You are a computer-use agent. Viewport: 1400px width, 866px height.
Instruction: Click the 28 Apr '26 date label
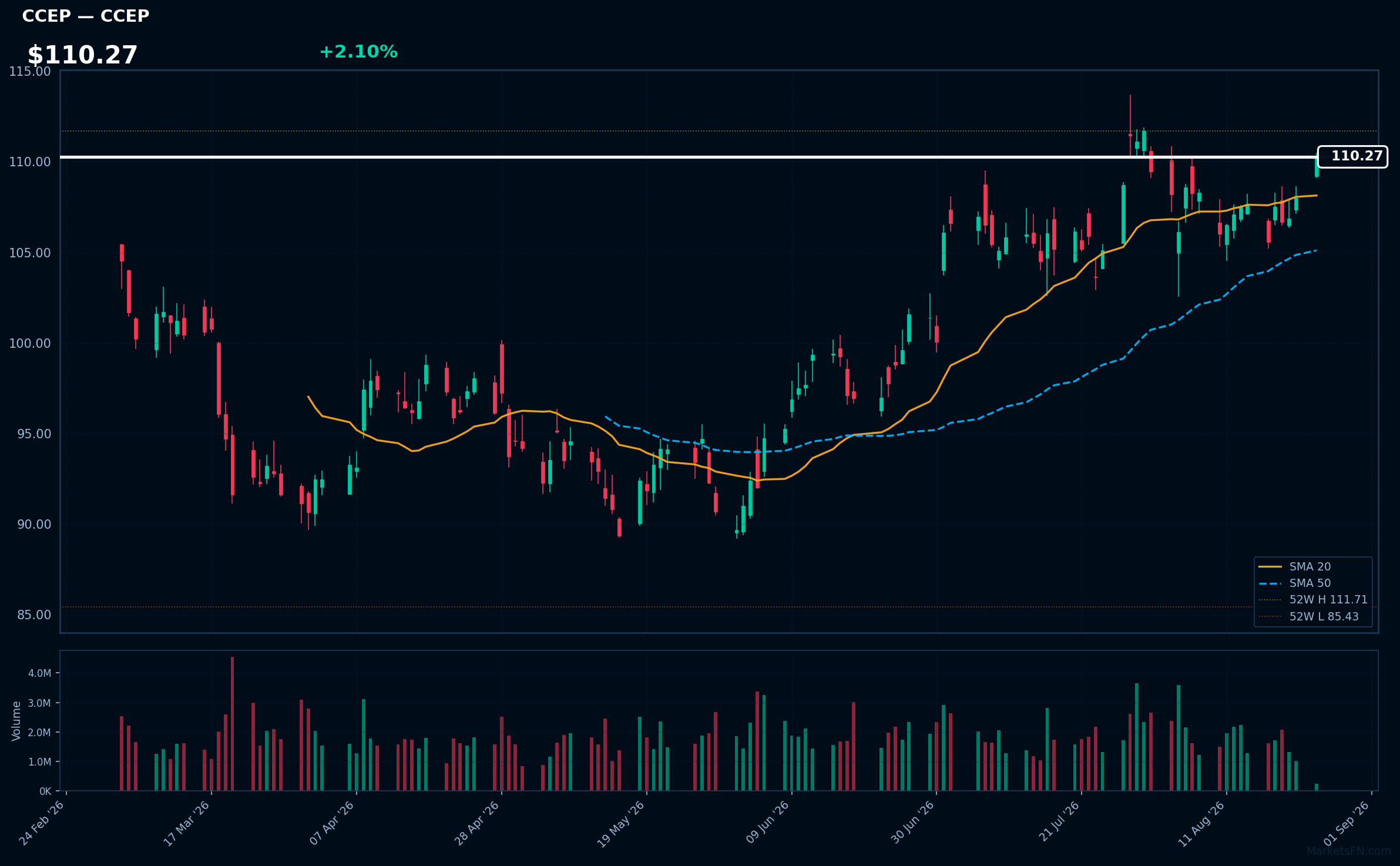(476, 823)
